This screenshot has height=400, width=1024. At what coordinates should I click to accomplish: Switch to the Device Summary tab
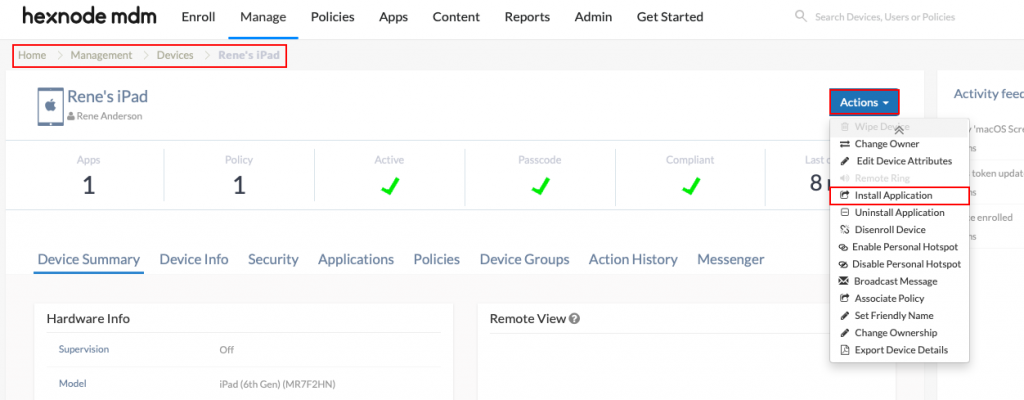click(x=89, y=259)
